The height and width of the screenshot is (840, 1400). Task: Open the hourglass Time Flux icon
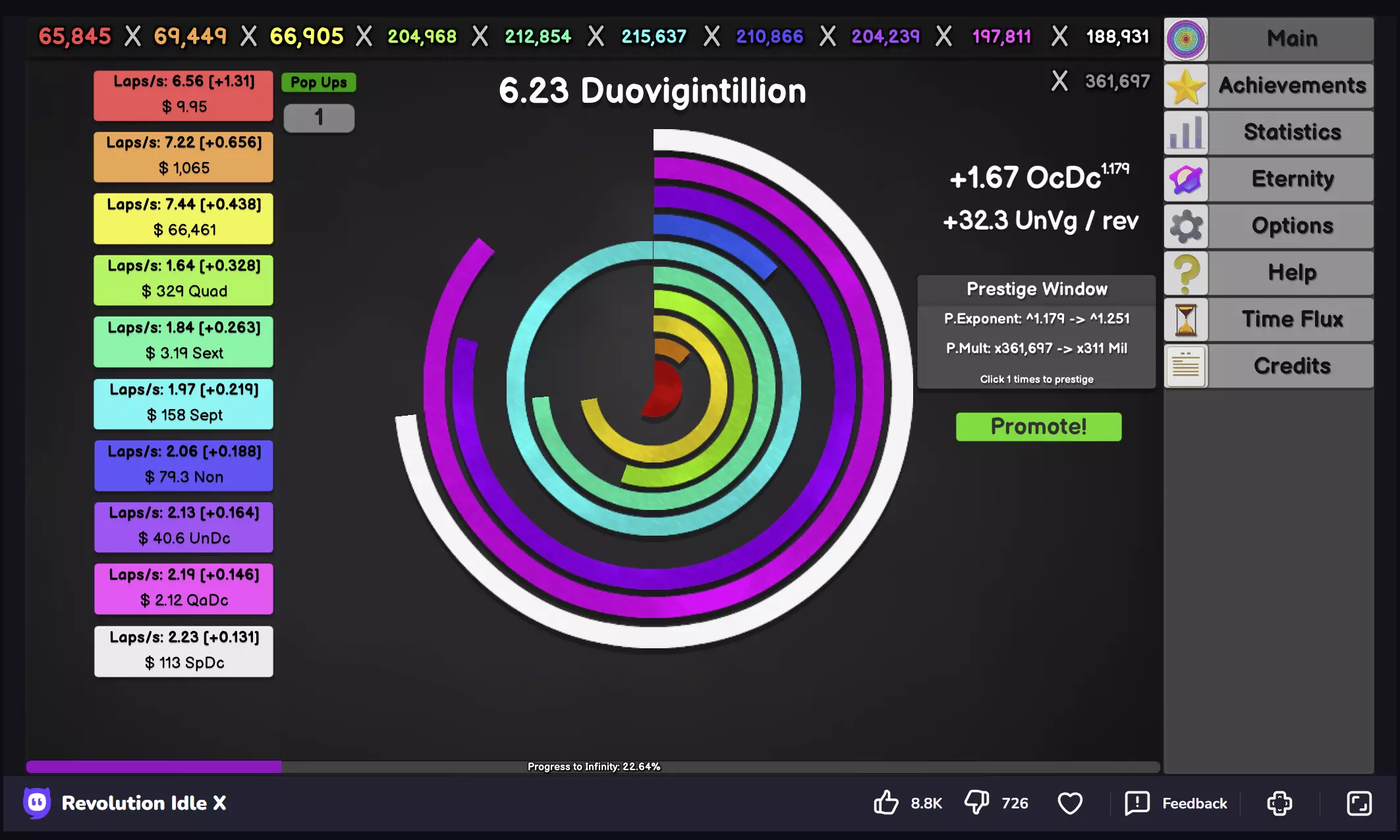point(1186,320)
